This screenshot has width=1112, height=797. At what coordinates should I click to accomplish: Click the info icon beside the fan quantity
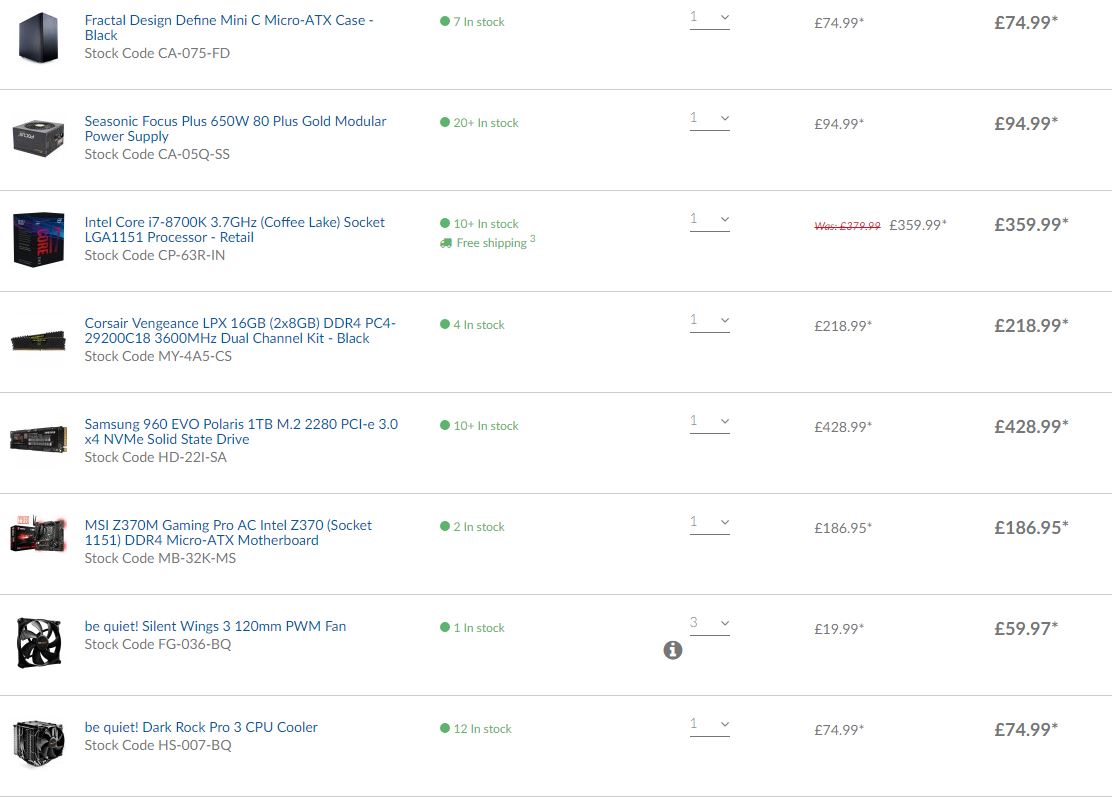click(x=673, y=650)
